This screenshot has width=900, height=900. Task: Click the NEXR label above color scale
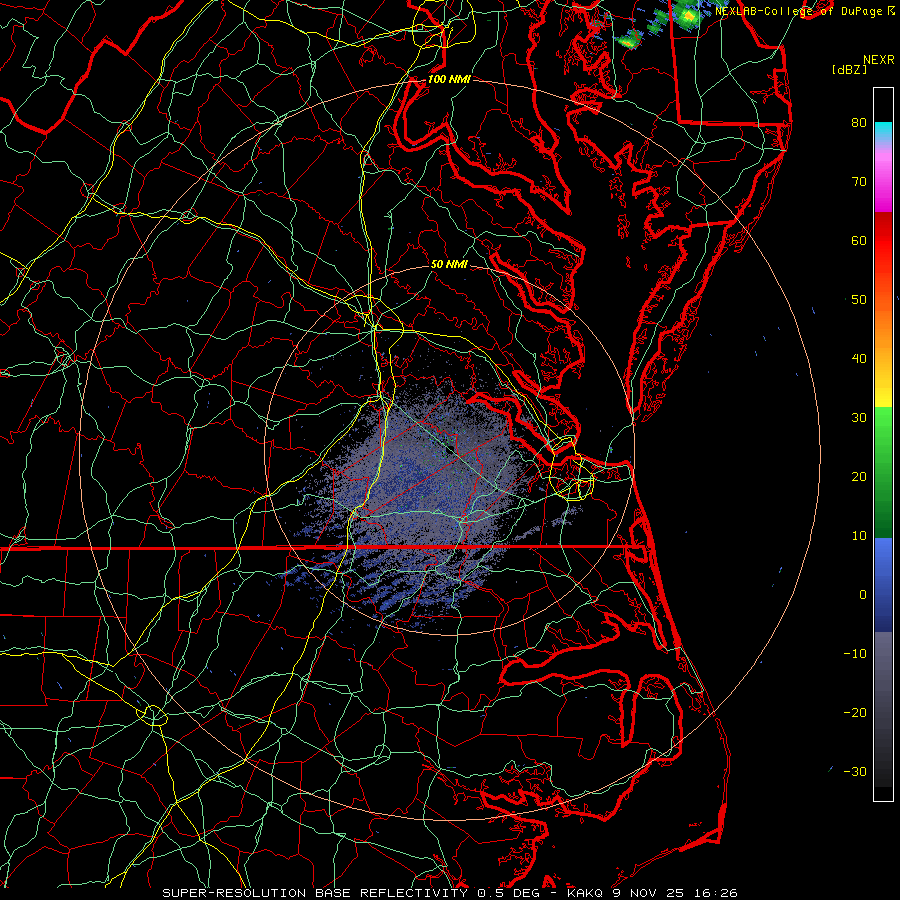point(879,60)
